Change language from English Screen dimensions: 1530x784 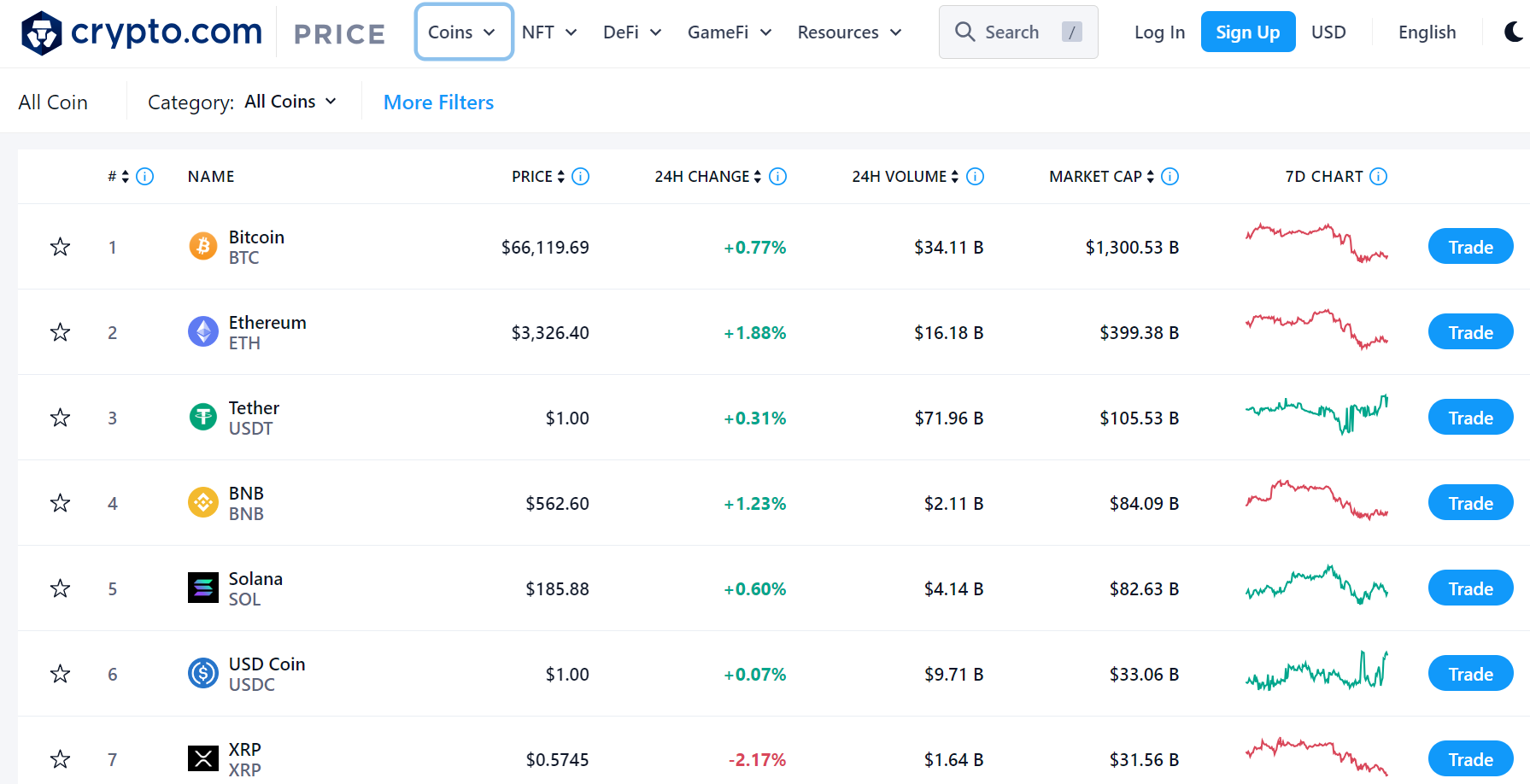(x=1427, y=32)
